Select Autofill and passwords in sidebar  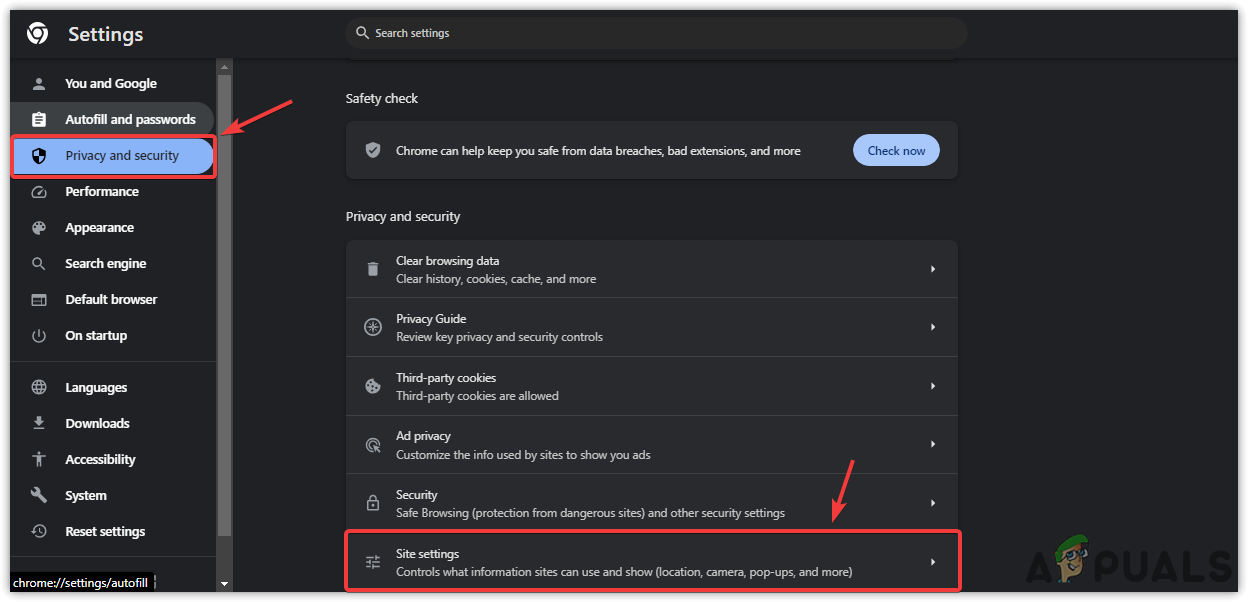click(130, 120)
